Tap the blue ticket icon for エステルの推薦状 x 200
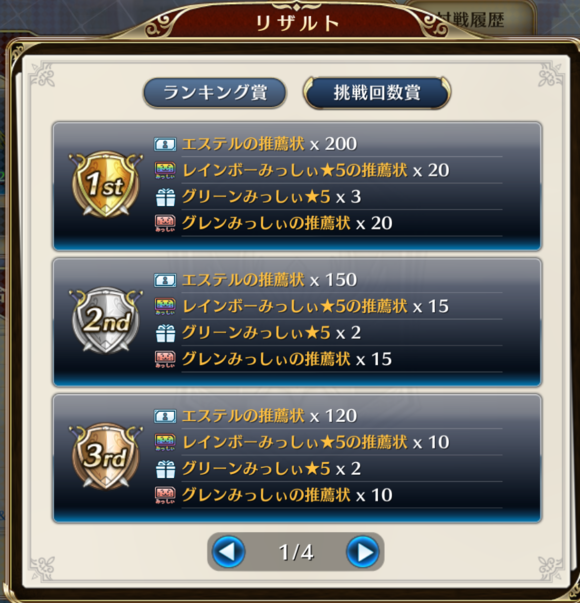The width and height of the screenshot is (580, 603). click(165, 144)
